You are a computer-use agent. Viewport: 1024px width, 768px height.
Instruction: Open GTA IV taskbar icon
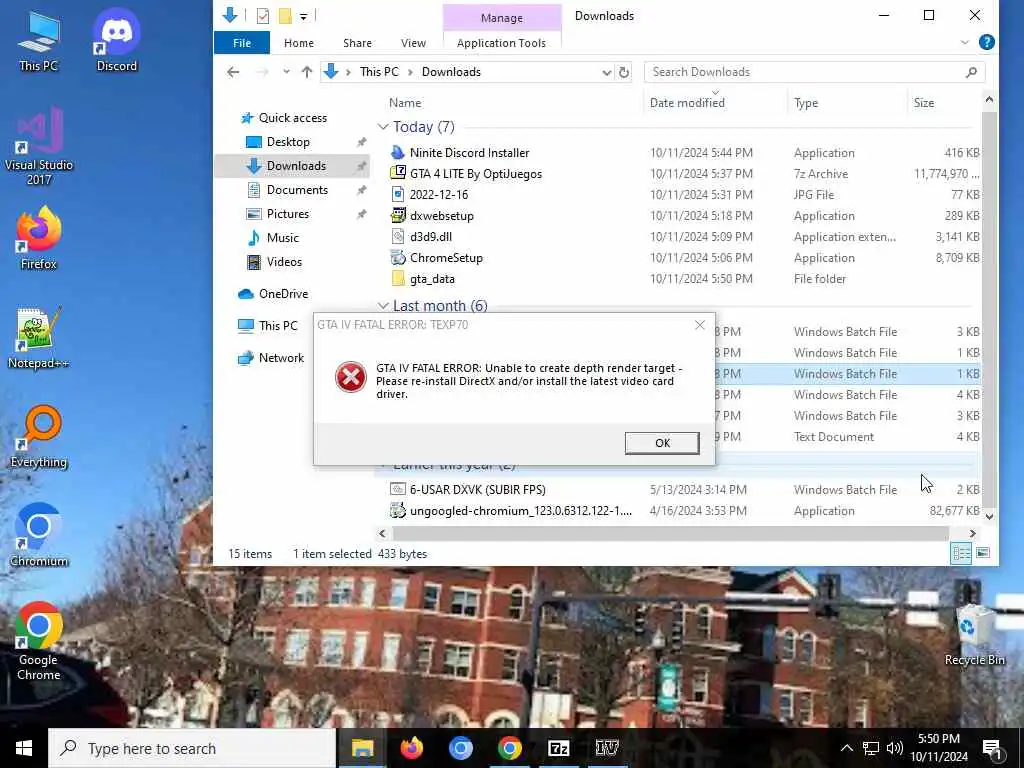[607, 748]
